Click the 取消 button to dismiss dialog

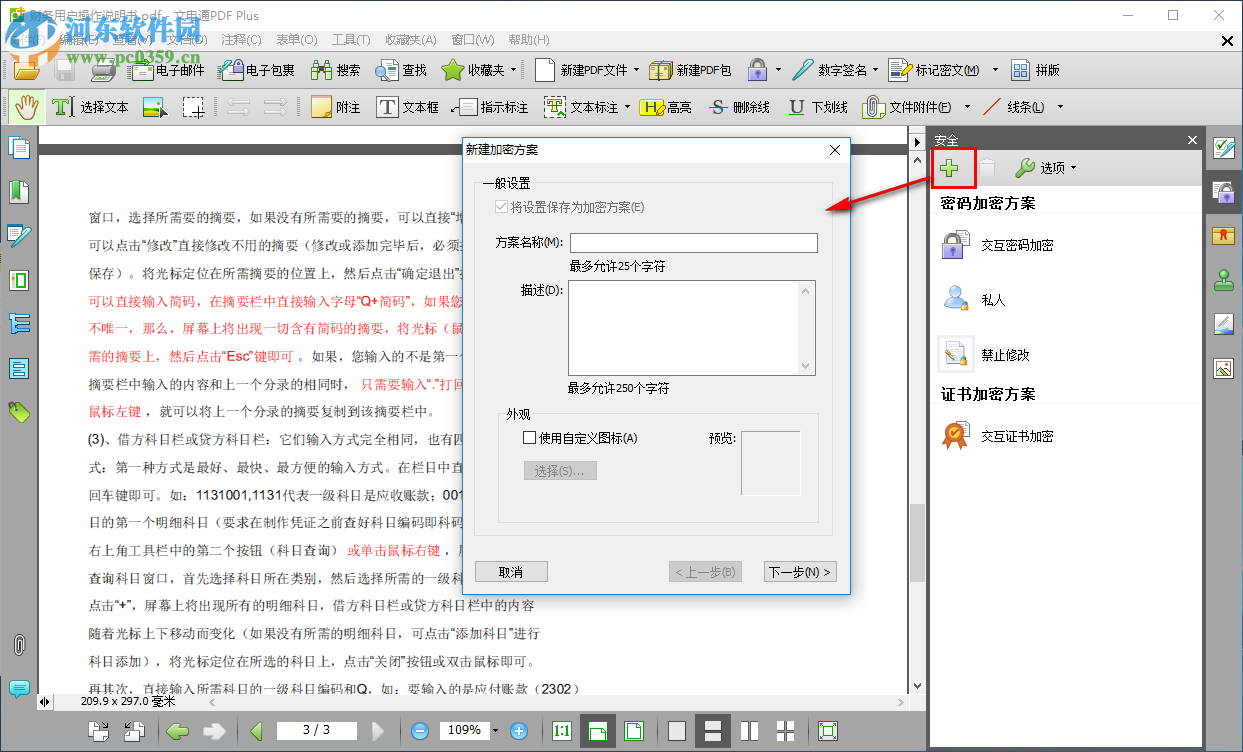(x=511, y=571)
